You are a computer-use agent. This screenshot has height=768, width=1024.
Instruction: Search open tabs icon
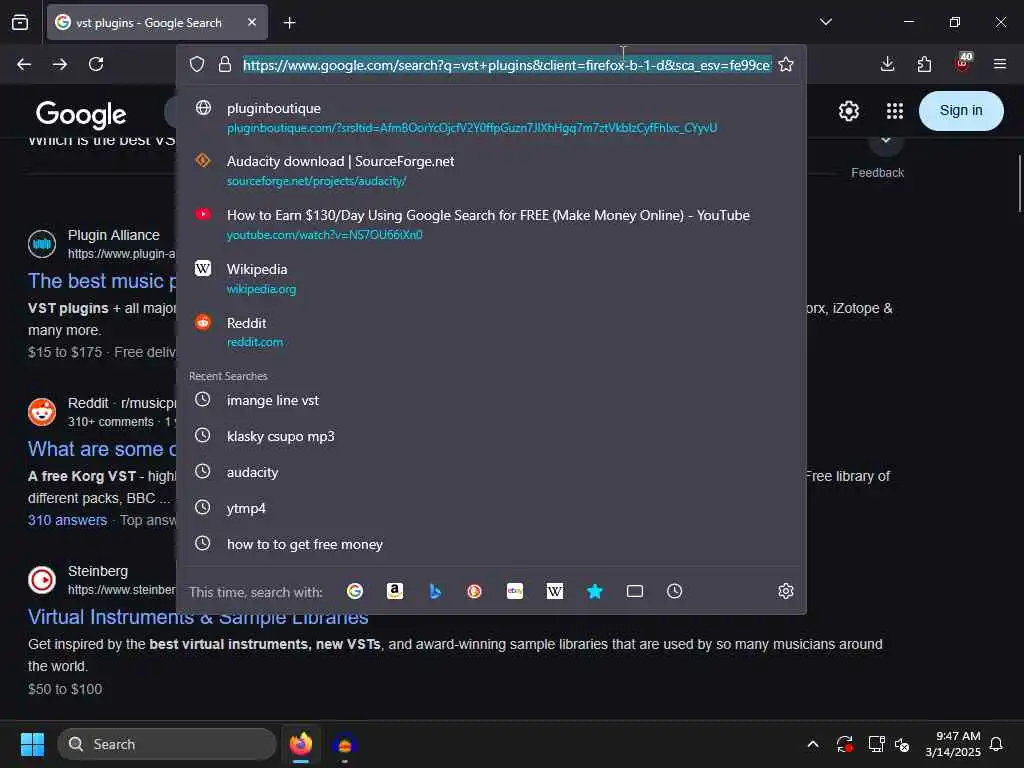coord(635,591)
